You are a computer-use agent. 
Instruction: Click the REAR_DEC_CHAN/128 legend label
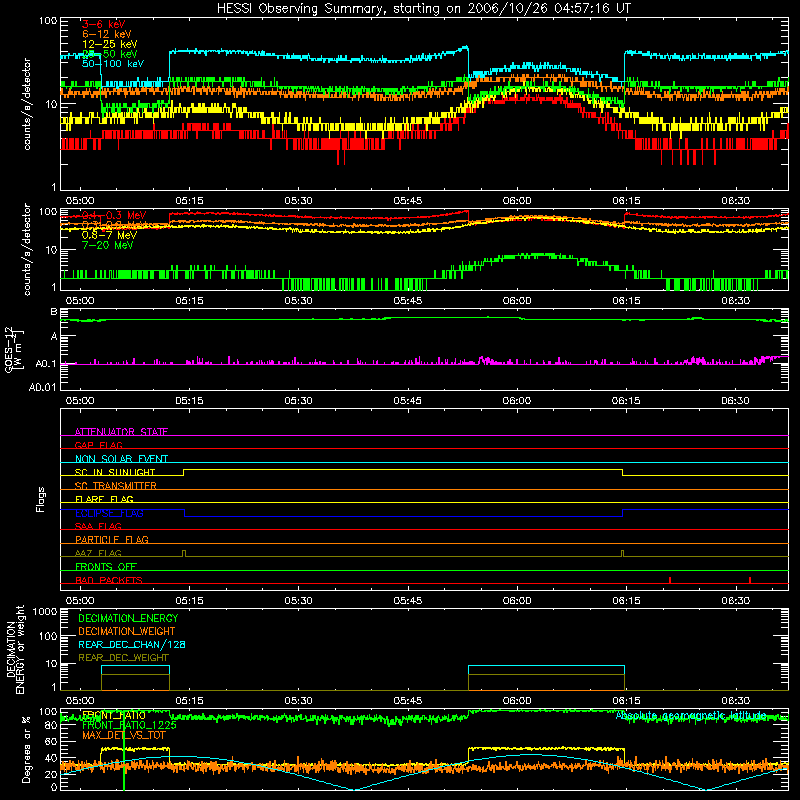pos(132,644)
